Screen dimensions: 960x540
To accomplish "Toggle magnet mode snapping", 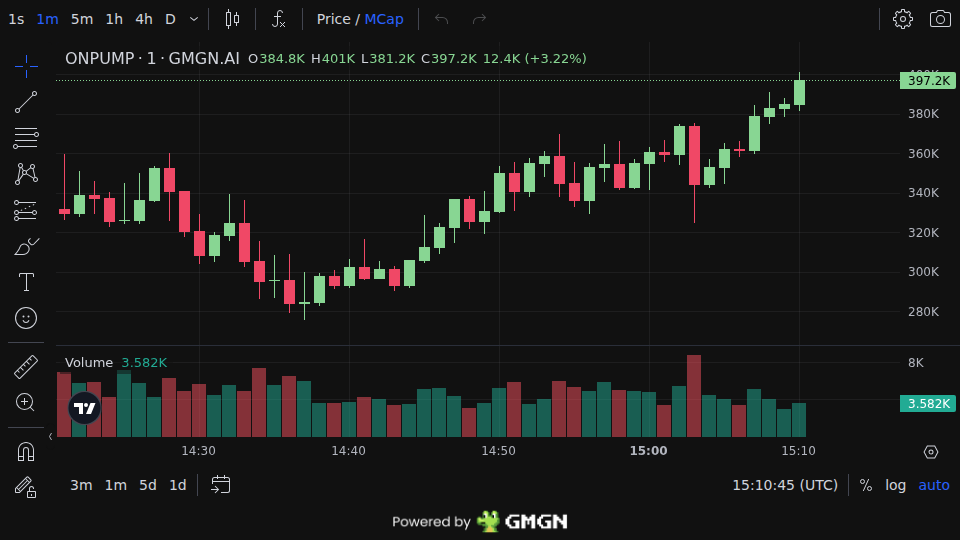I will [x=26, y=451].
